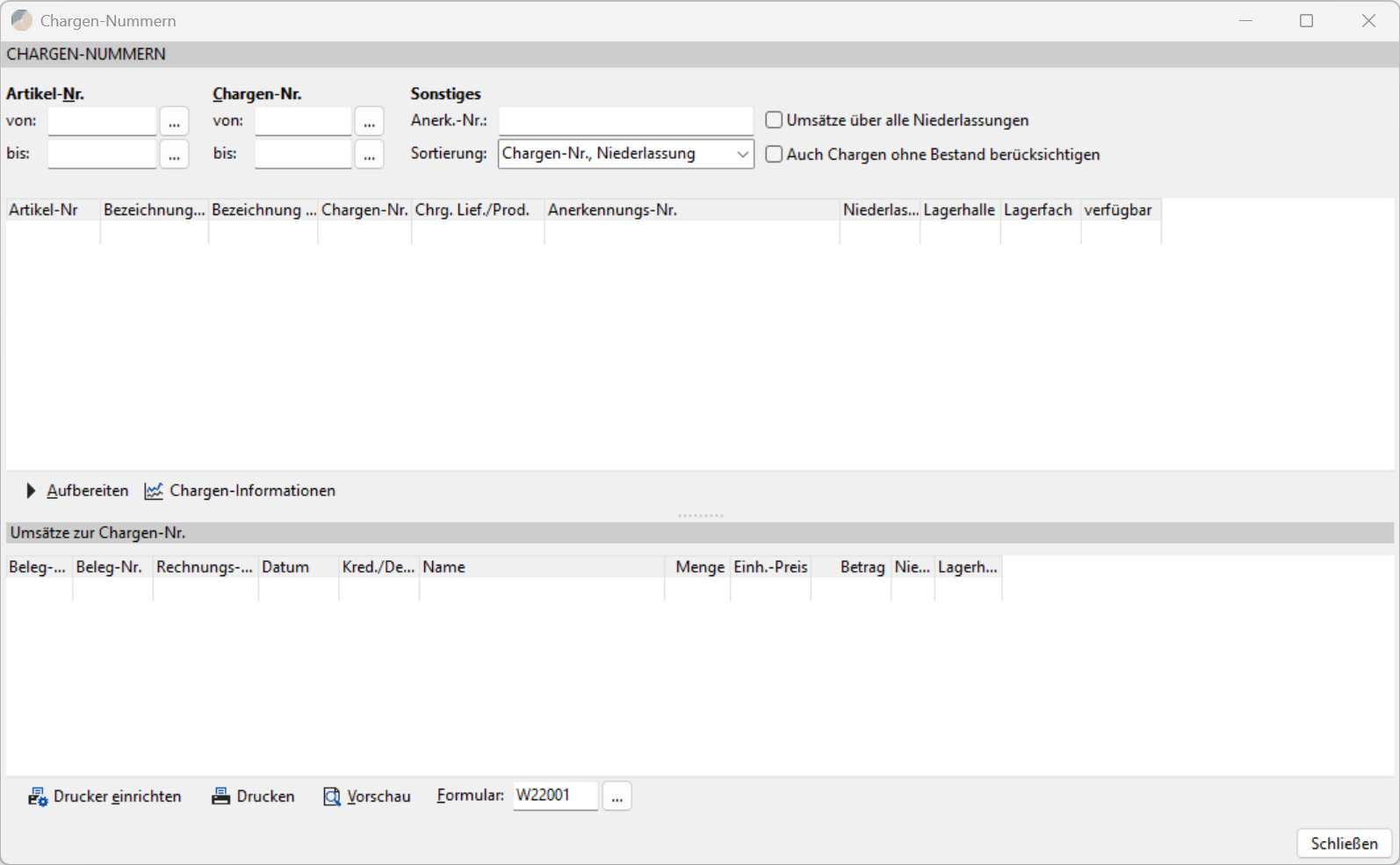Click the Aufbereiten play arrow icon

click(31, 491)
